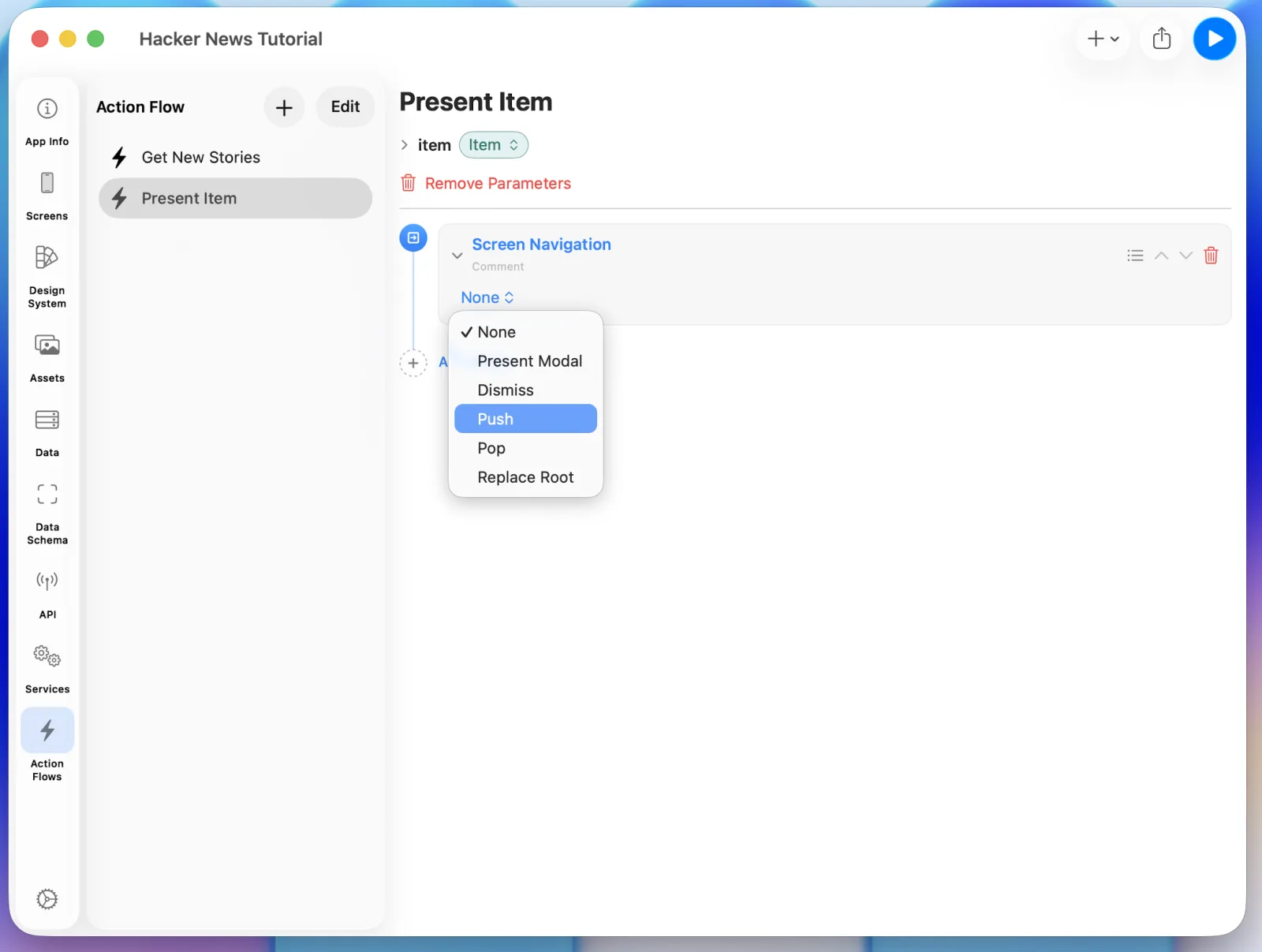Open the Design System section
This screenshot has width=1262, height=952.
coord(47,276)
